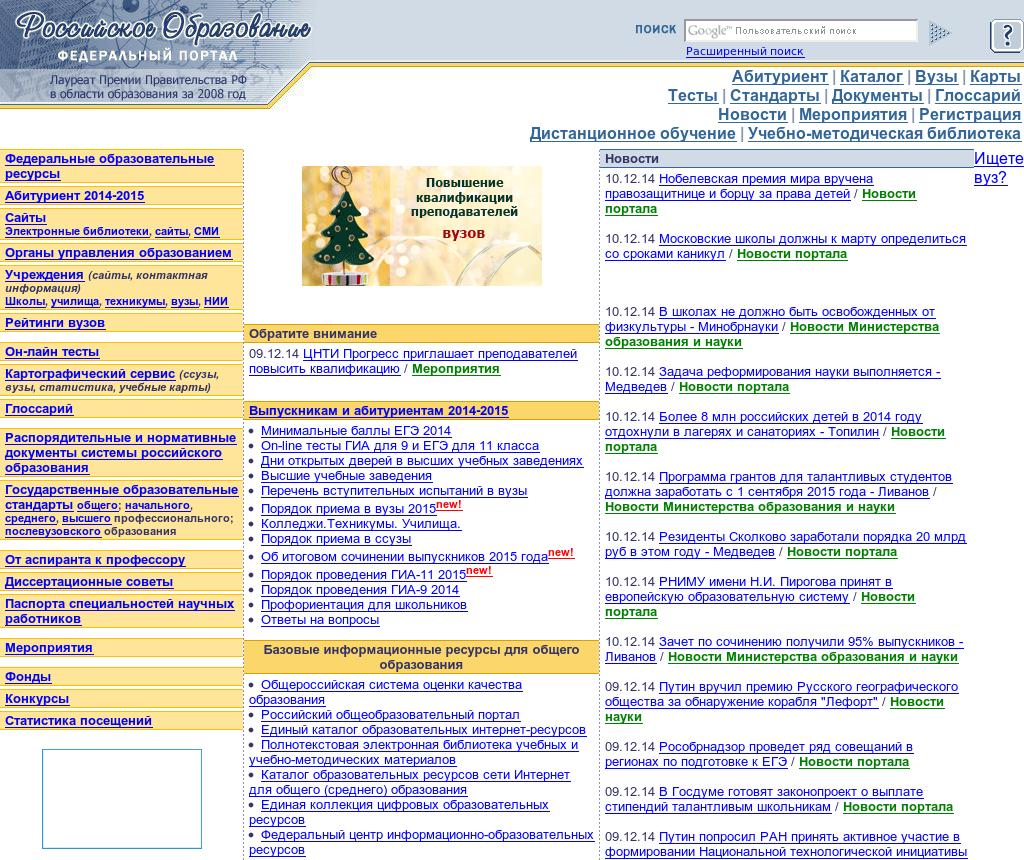Open the help question mark icon

point(1006,35)
